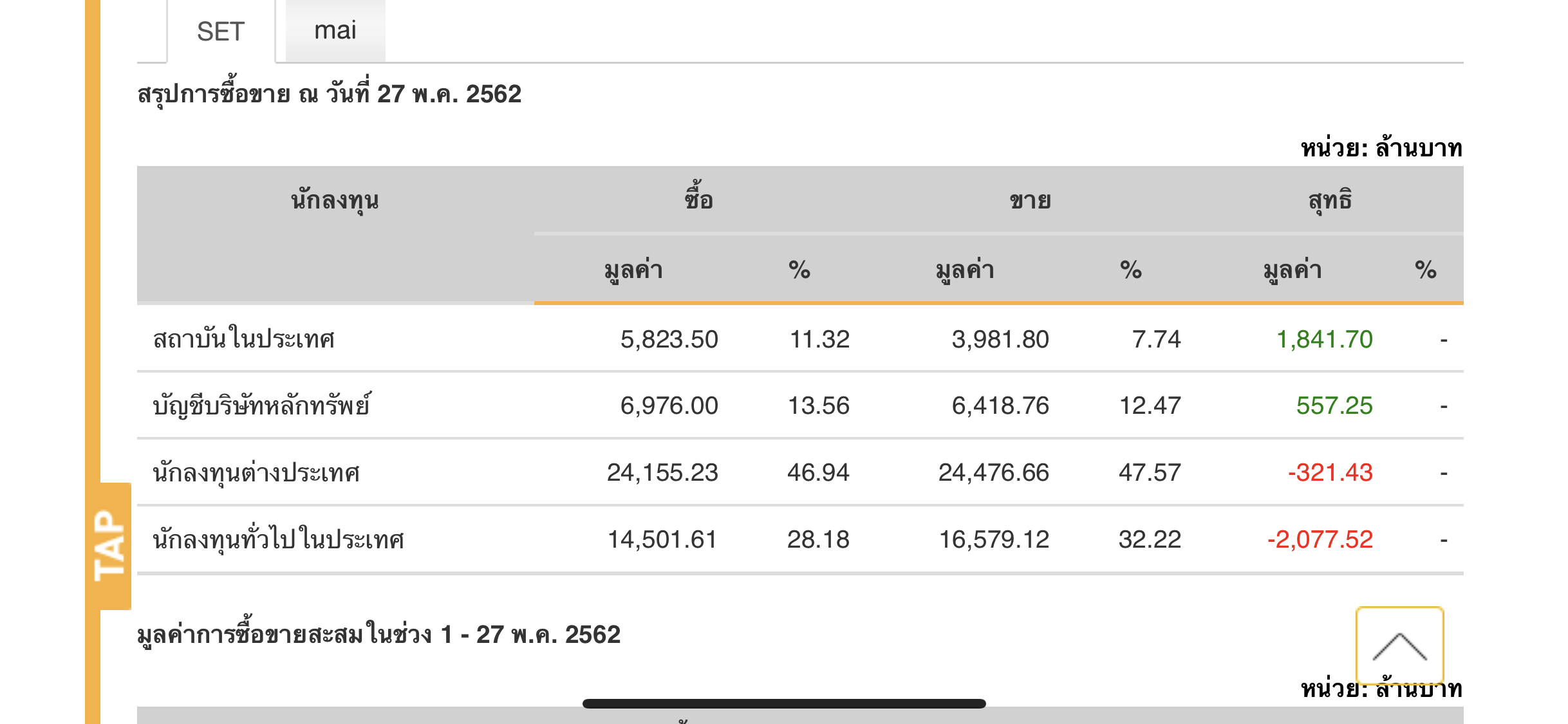Screen dimensions: 1568x724
Task: Click the ซื้อ column header
Action: click(x=698, y=200)
